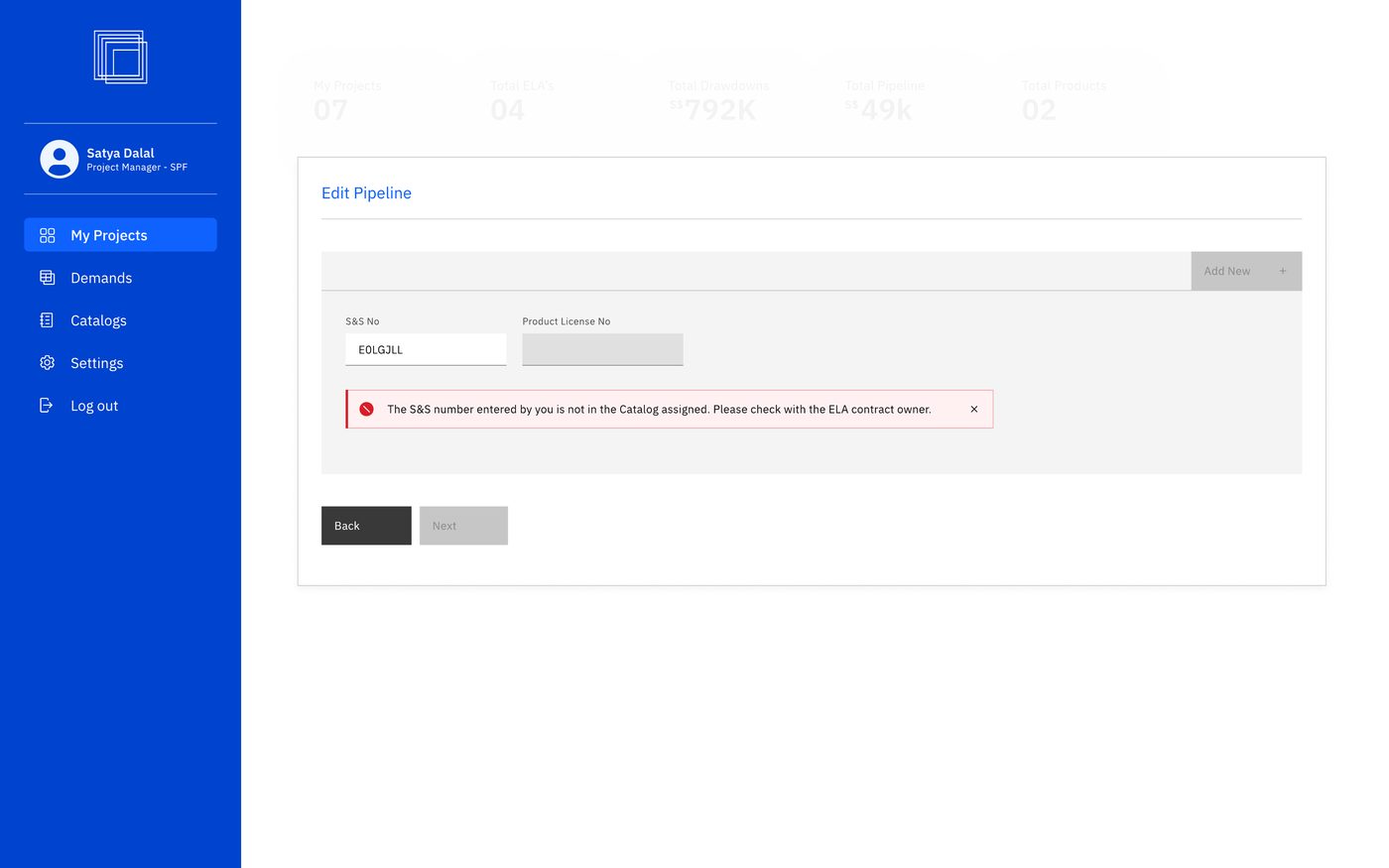Click the Catalogs notebook icon

coord(47,320)
